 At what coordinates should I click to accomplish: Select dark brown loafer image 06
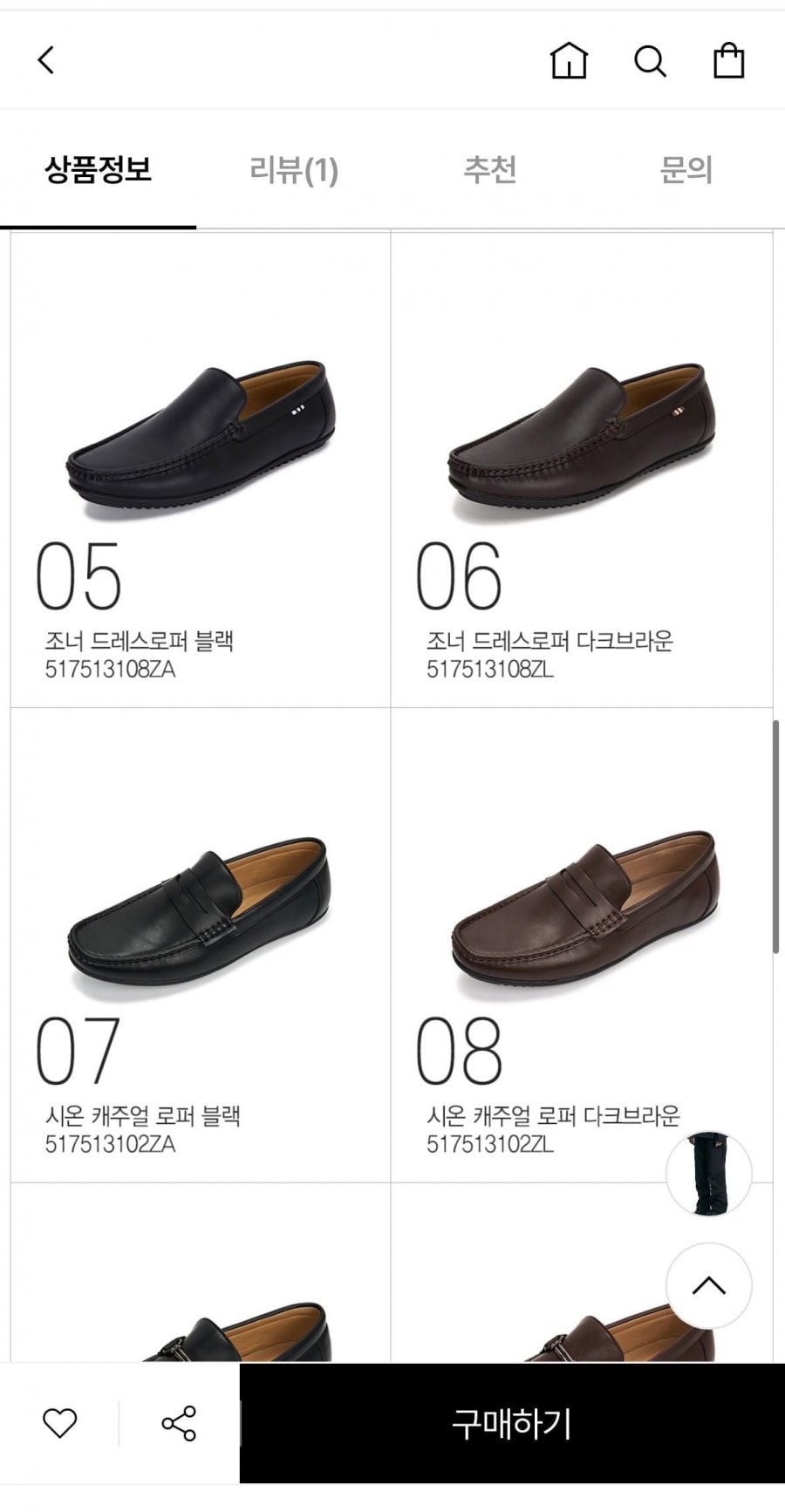(x=582, y=442)
